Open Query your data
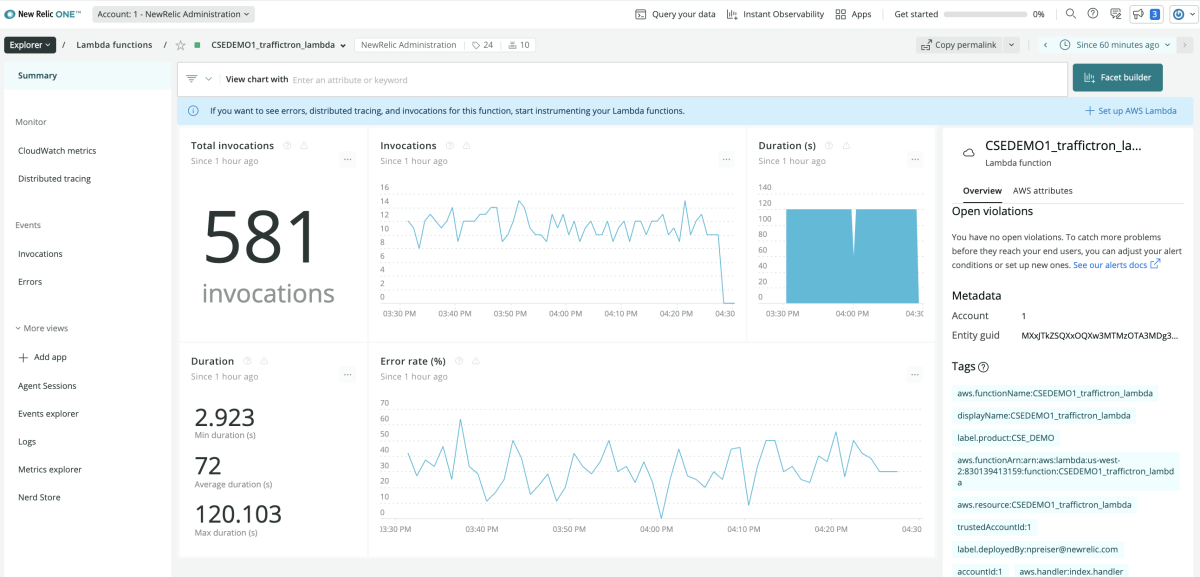Image resolution: width=1200 pixels, height=577 pixels. 676,14
